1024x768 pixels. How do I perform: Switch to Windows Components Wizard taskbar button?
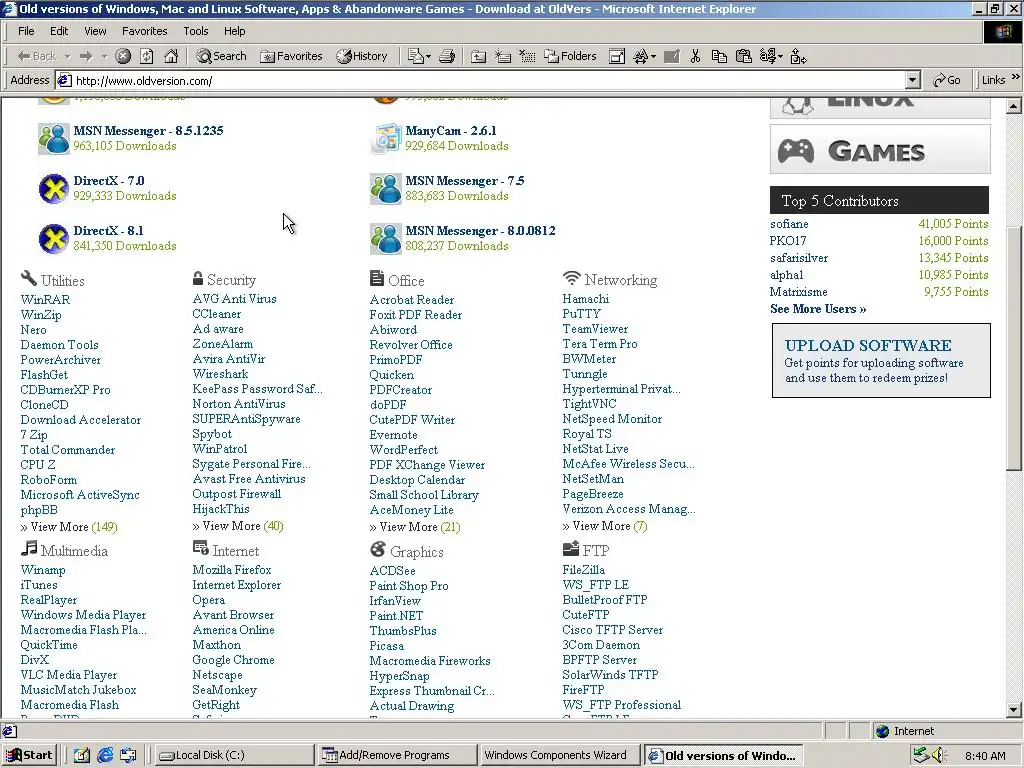[559, 755]
